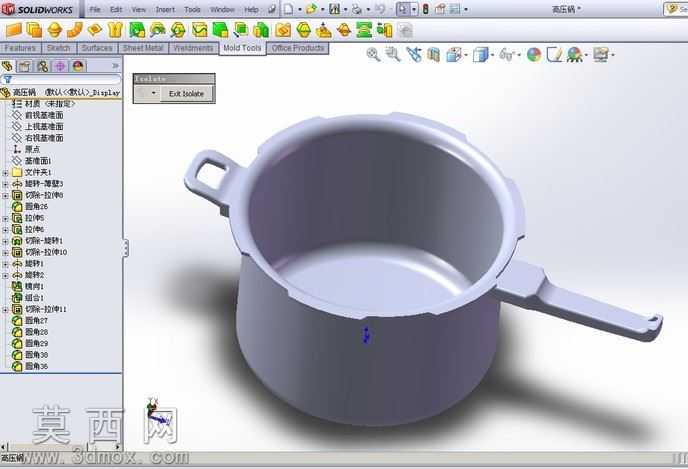Switch to the Office Products tab
688x469 pixels.
point(298,48)
